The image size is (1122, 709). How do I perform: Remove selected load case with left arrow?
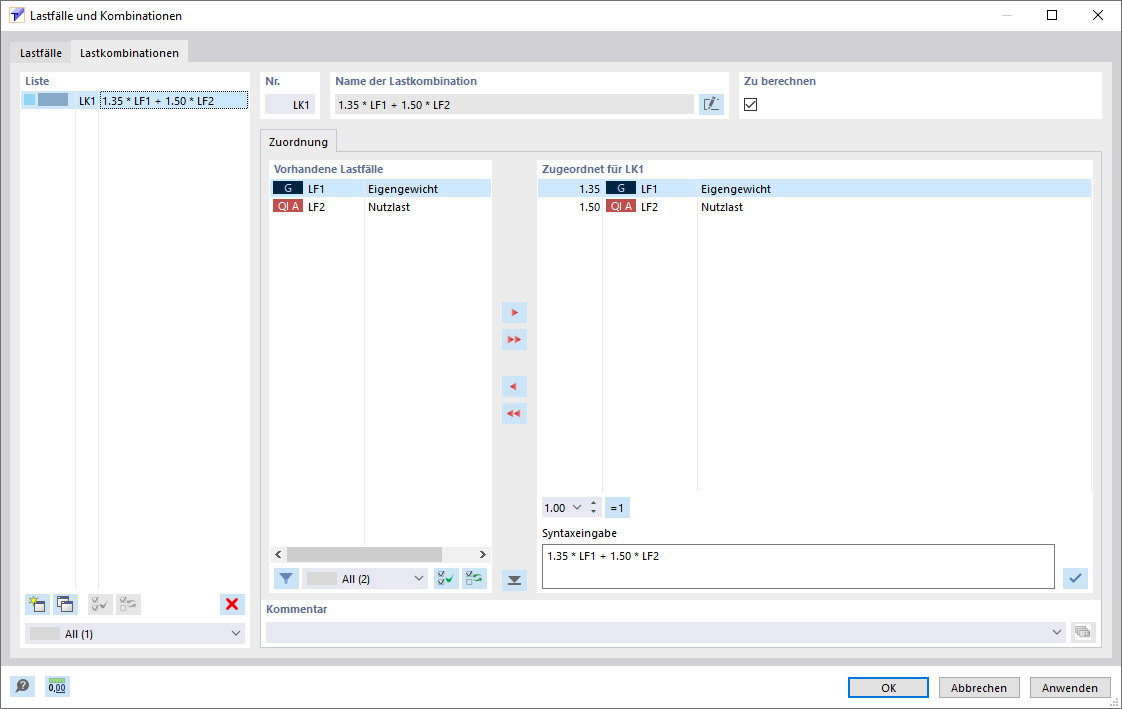click(x=514, y=387)
